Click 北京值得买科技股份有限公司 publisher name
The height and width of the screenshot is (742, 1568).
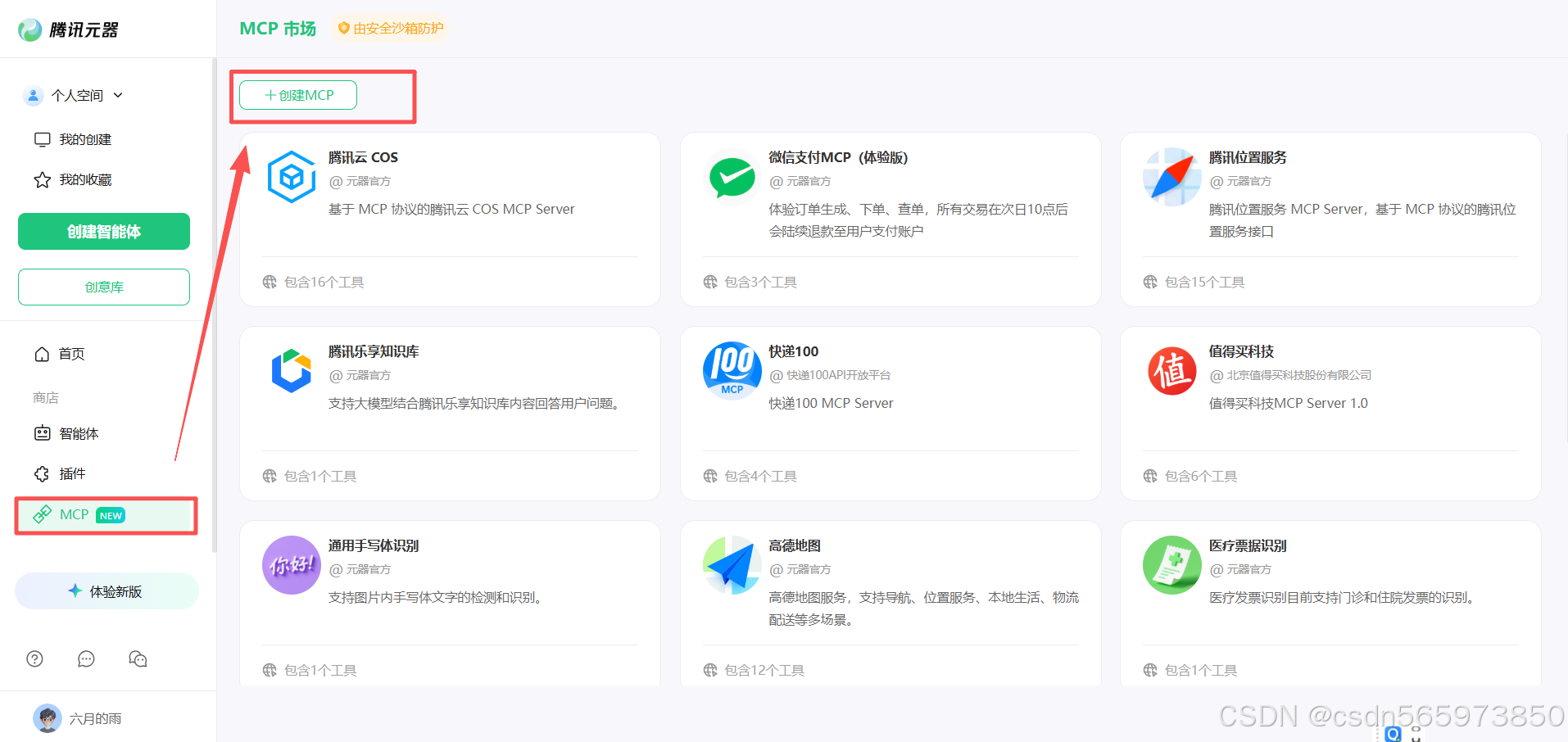pyautogui.click(x=1299, y=375)
